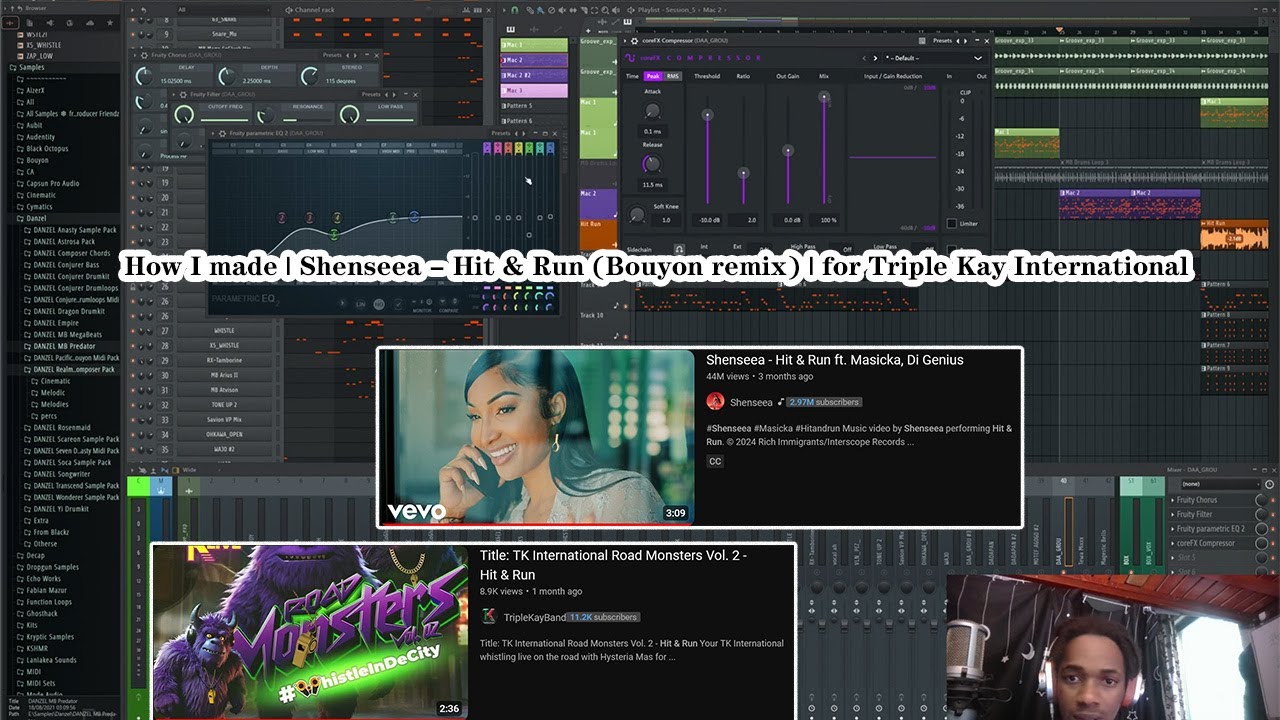Adjust the Ratio slider in compressor
Screen dimensions: 1280x720
click(743, 173)
